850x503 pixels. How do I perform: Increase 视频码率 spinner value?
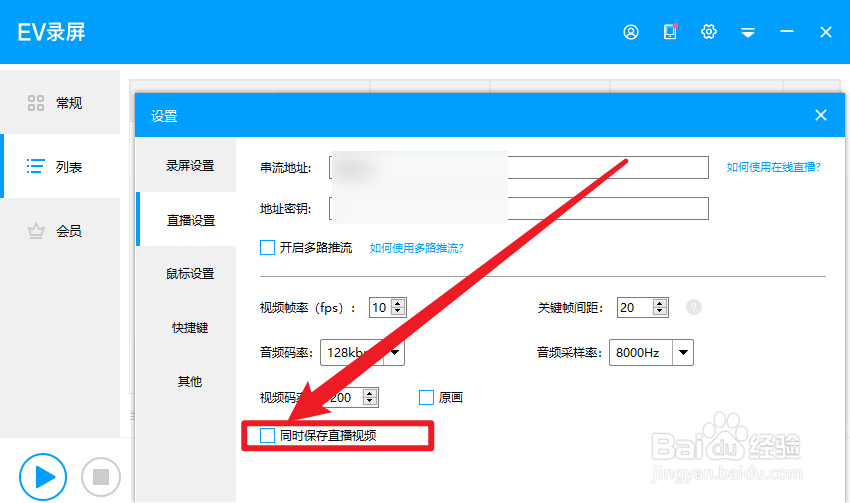pos(370,393)
